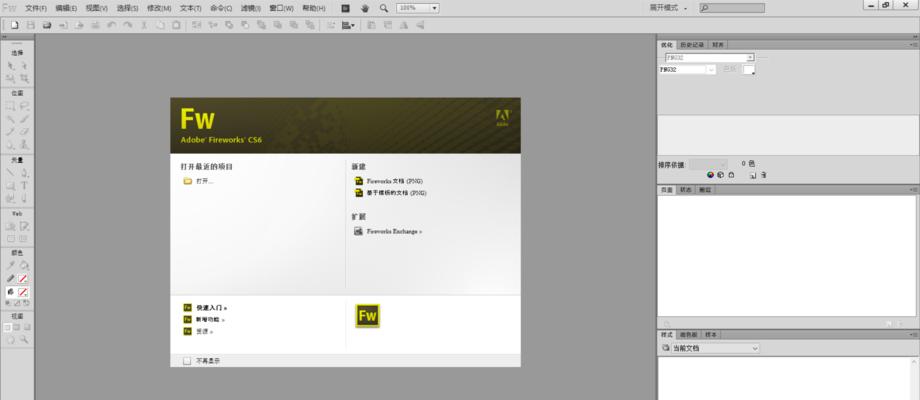Click the Open file toolbar icon
This screenshot has width=920, height=400.
(46, 25)
